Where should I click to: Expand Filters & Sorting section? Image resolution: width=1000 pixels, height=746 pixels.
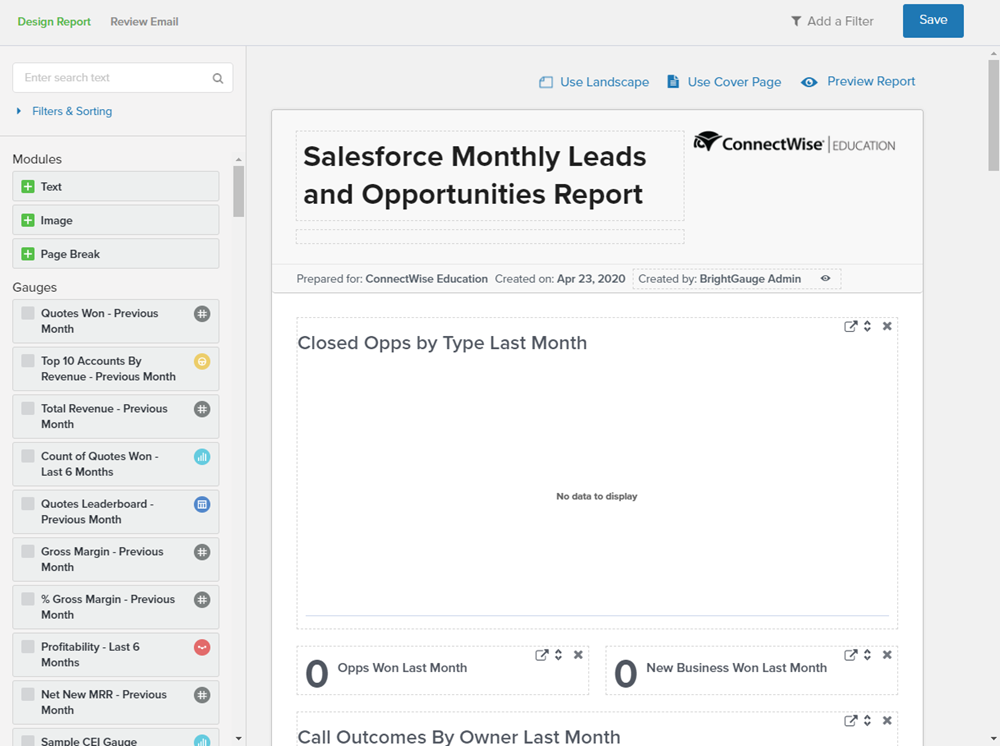(64, 111)
